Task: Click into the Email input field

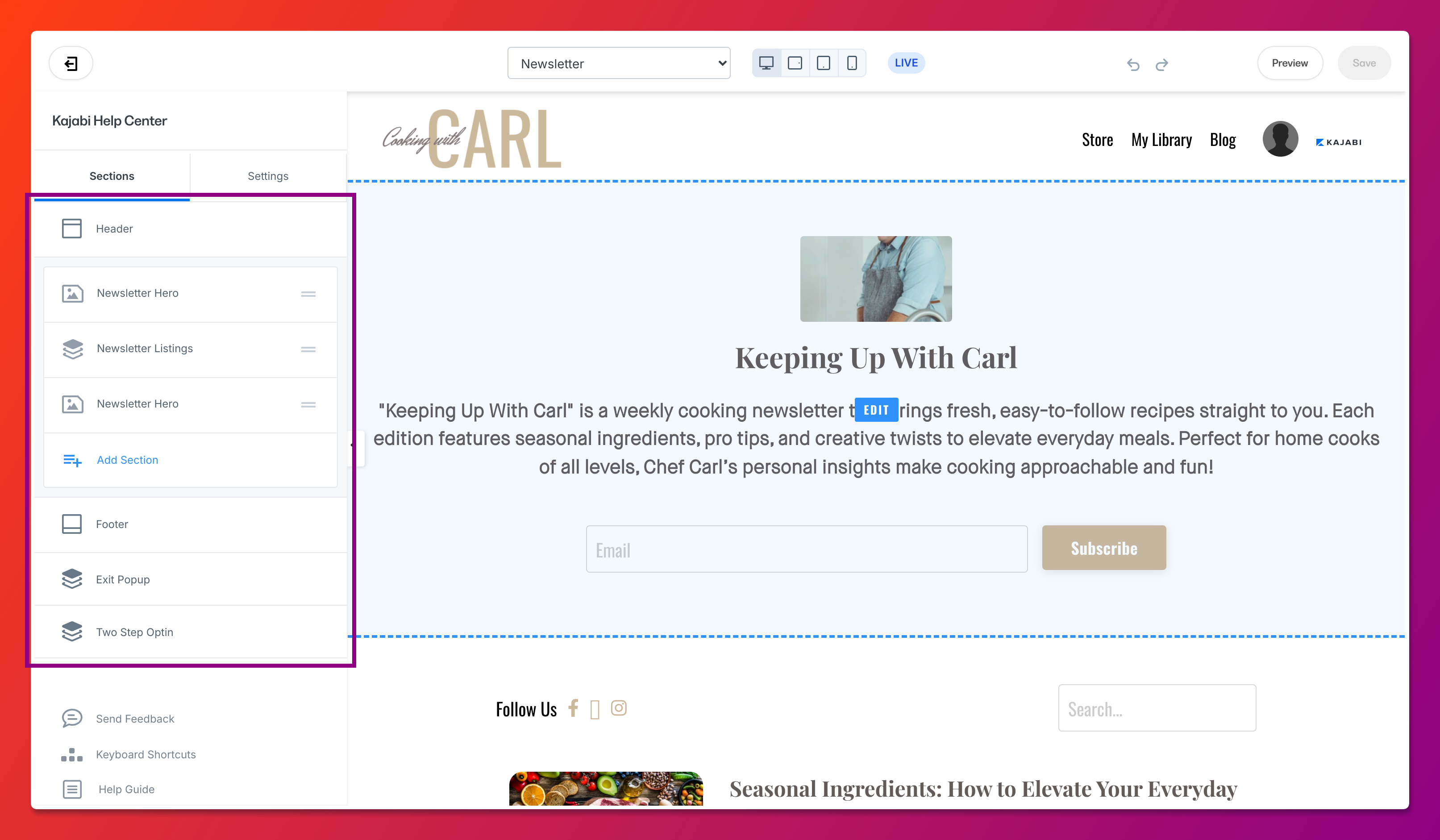Action: [x=806, y=549]
